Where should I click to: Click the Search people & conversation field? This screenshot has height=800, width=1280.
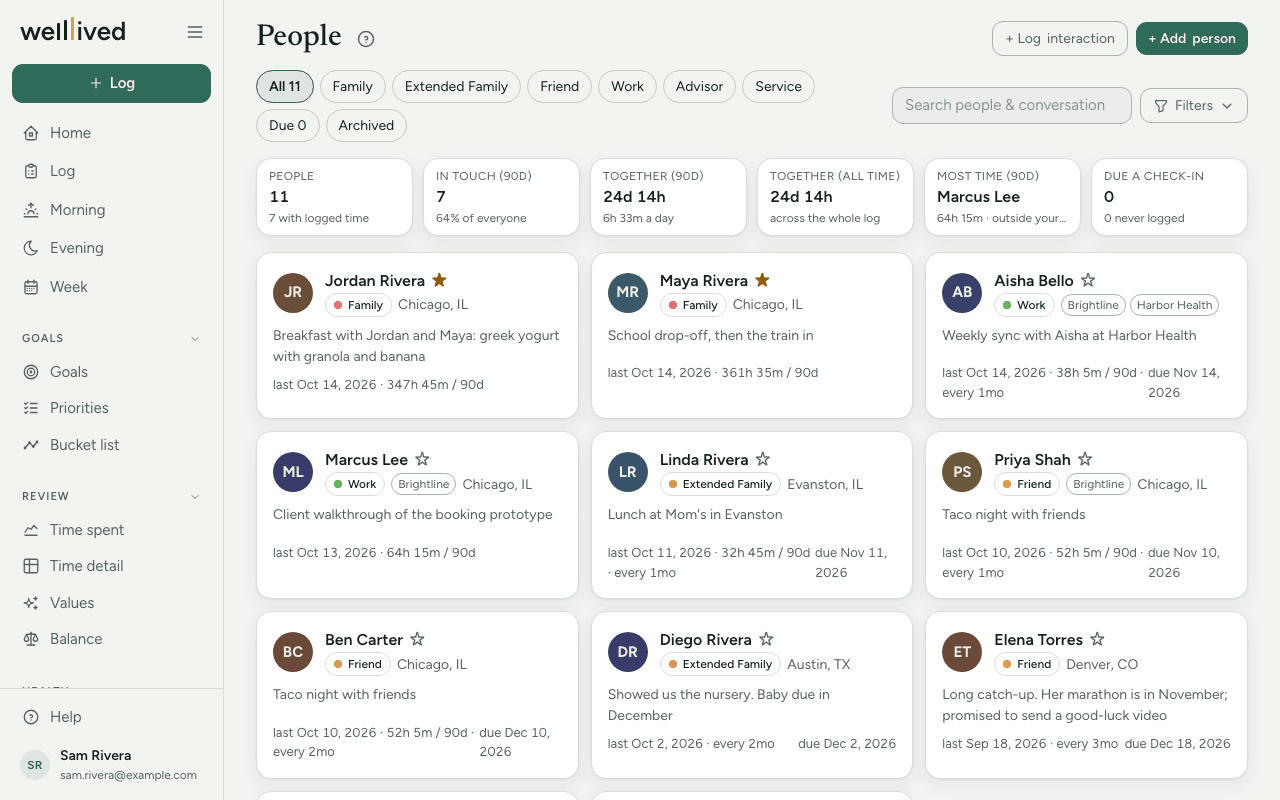pyautogui.click(x=1012, y=105)
